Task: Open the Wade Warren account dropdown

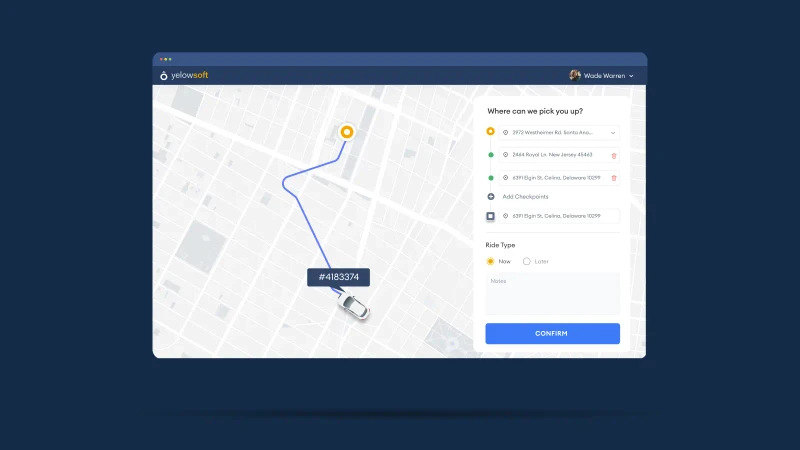Action: pyautogui.click(x=631, y=76)
